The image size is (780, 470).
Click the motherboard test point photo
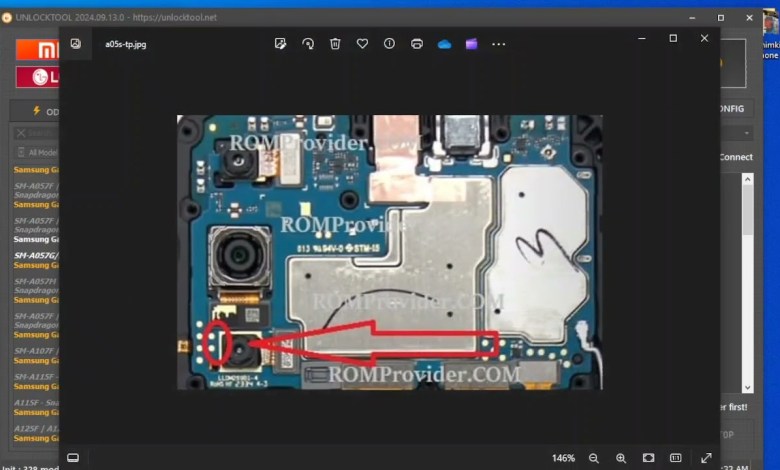[x=390, y=252]
